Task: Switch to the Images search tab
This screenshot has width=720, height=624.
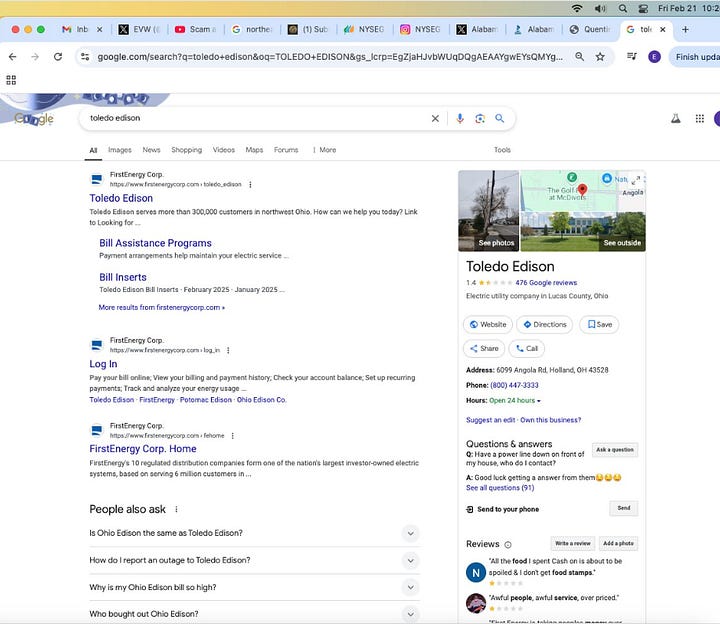Action: [120, 150]
